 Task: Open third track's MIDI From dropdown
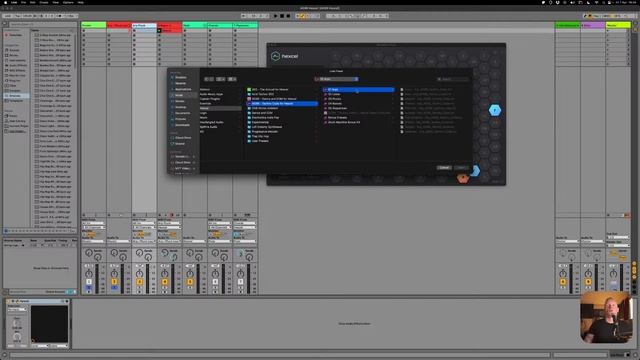click(144, 224)
